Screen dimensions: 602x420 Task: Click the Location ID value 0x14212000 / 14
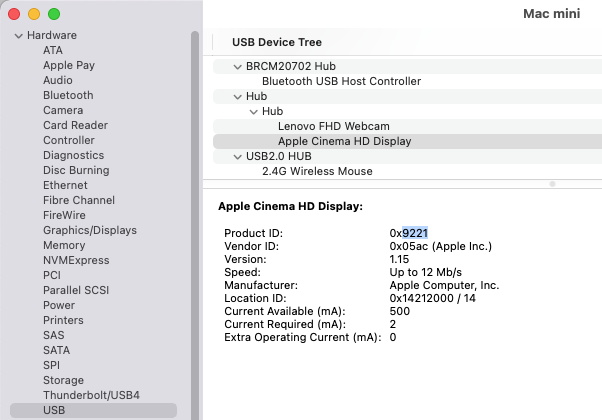pos(432,298)
